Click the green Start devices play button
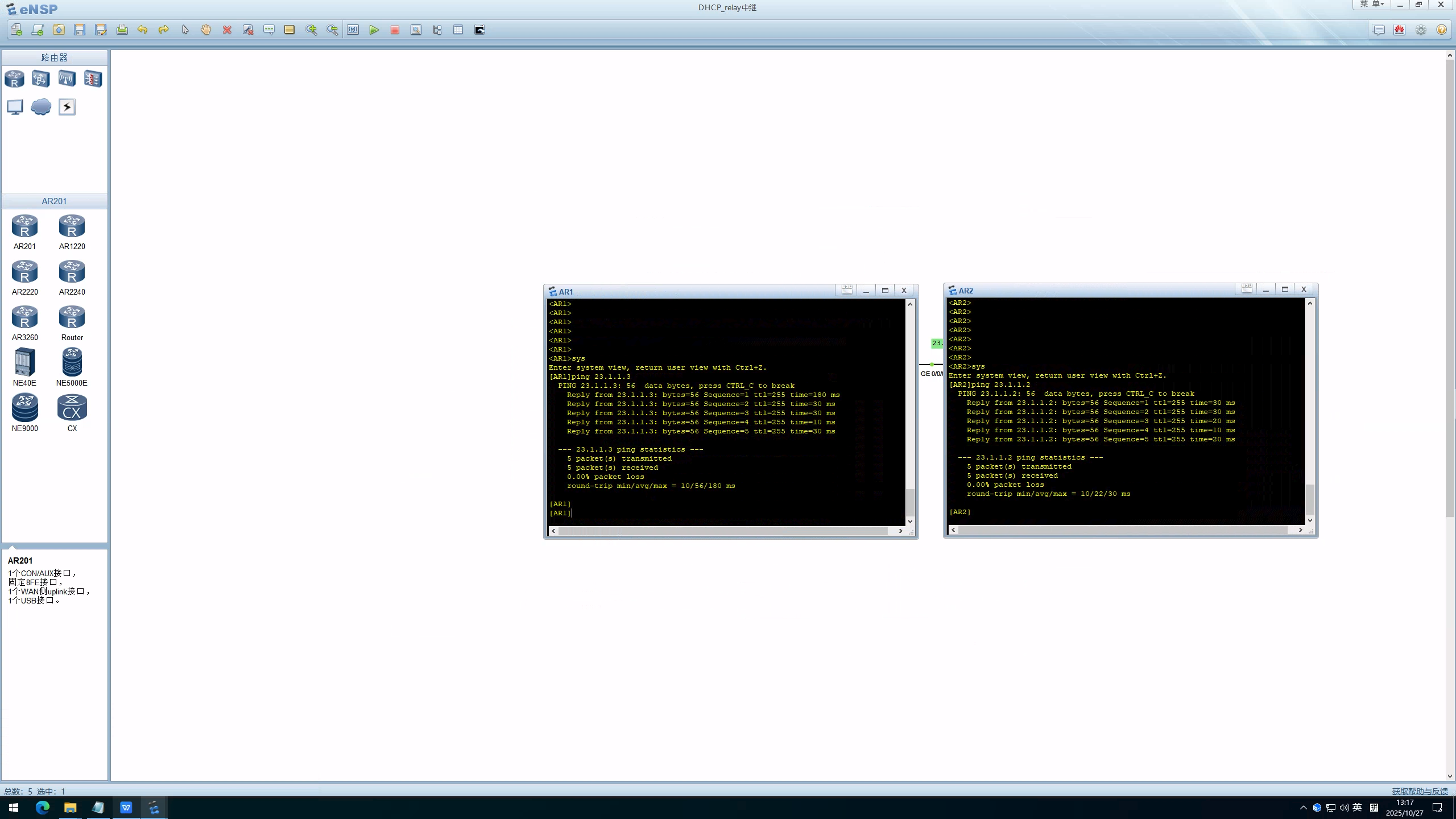This screenshot has height=819, width=1456. point(374,30)
